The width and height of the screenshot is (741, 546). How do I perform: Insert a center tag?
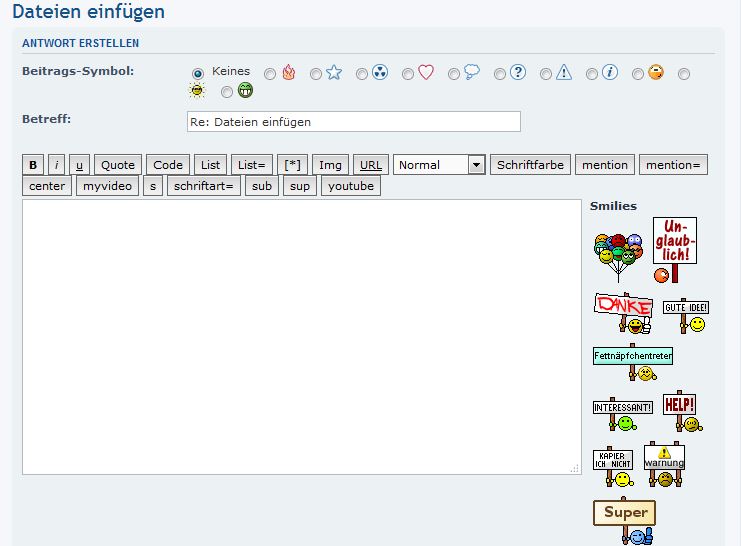click(x=47, y=186)
